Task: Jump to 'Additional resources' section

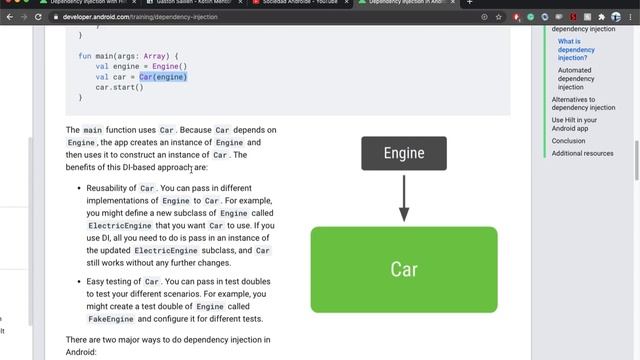Action: click(x=582, y=153)
